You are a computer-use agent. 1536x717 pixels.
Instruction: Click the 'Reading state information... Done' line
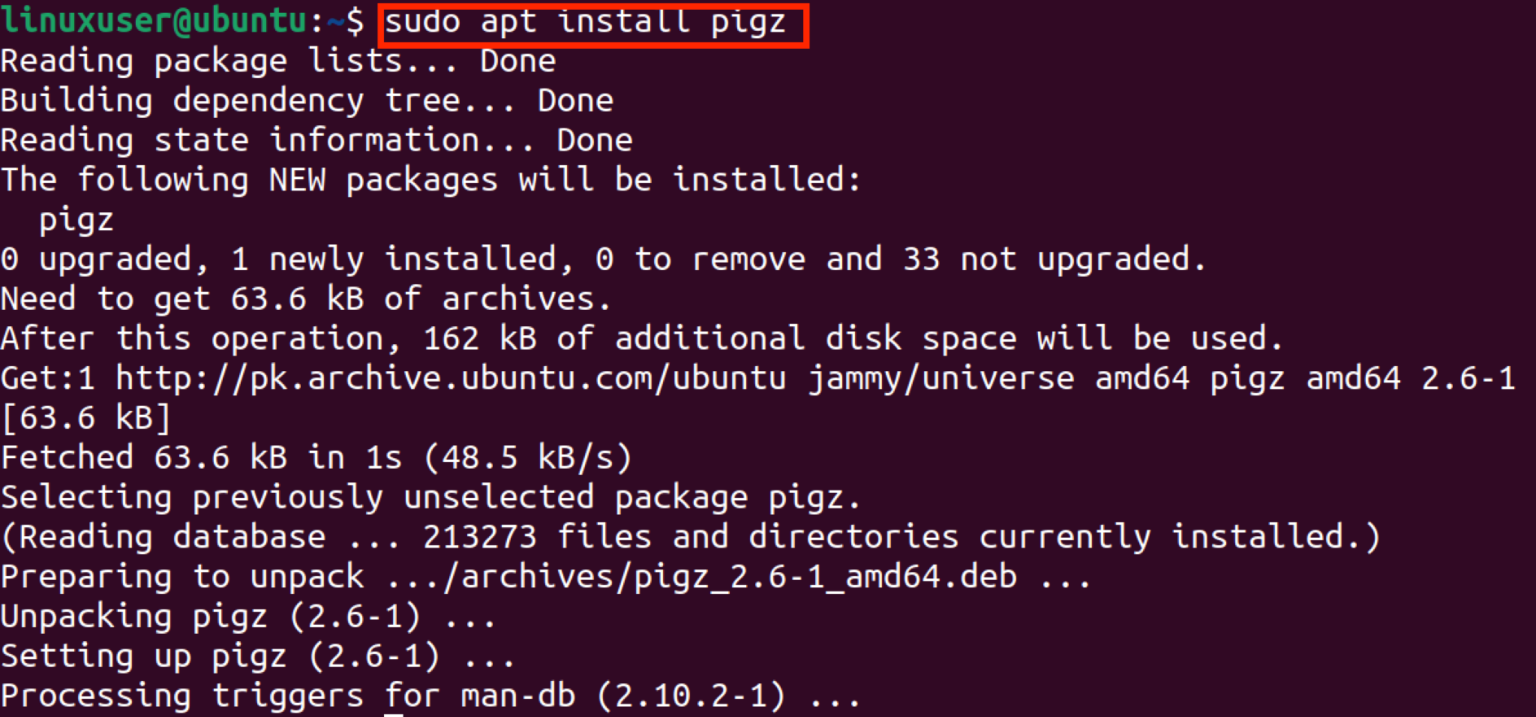click(x=316, y=141)
